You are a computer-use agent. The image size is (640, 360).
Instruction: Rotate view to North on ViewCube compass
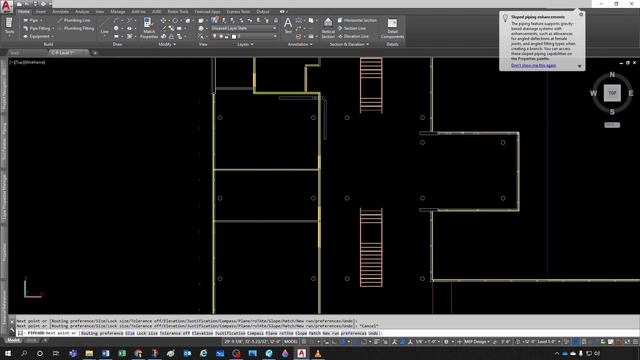tap(612, 74)
